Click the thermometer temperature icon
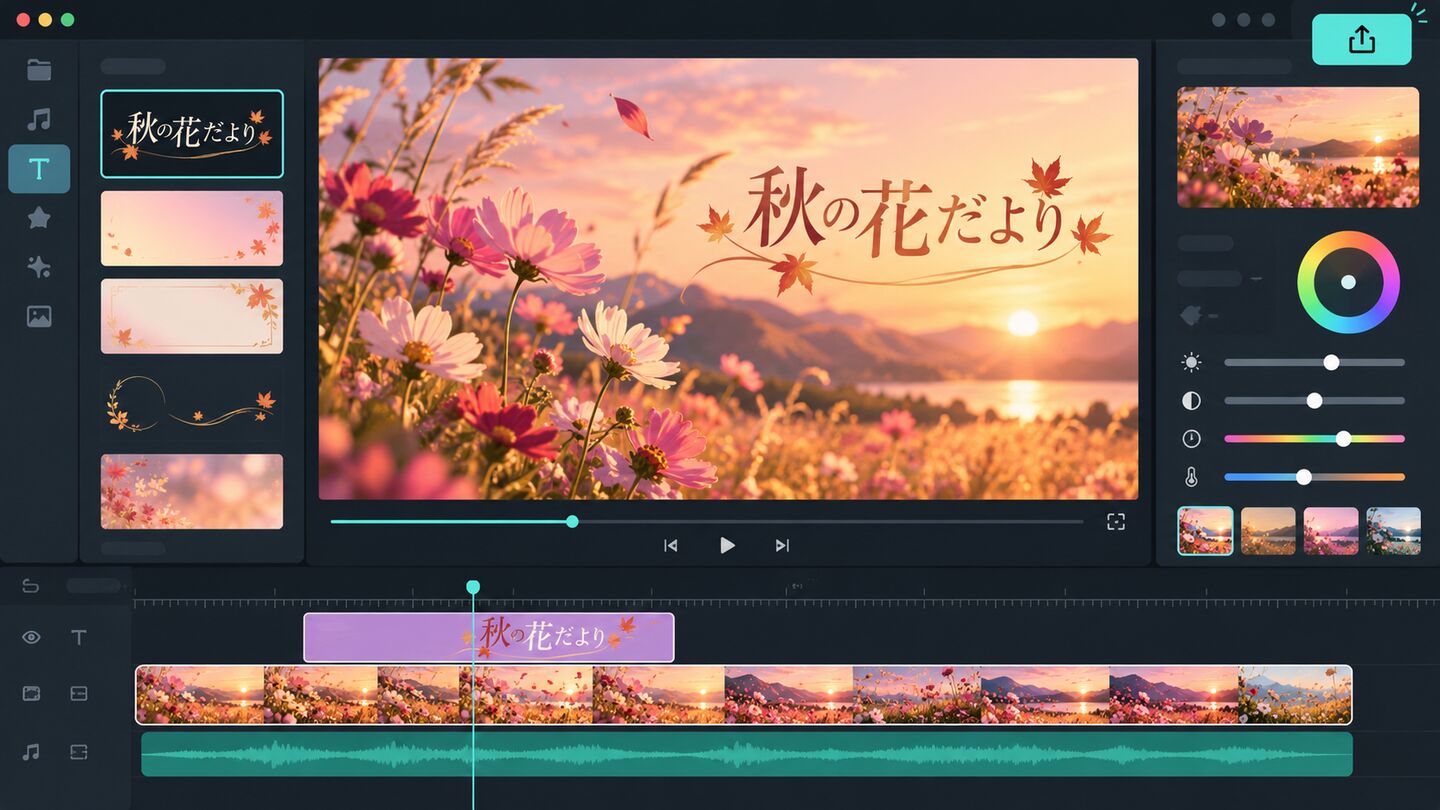Screen dimensions: 1440x810 (x=1191, y=477)
